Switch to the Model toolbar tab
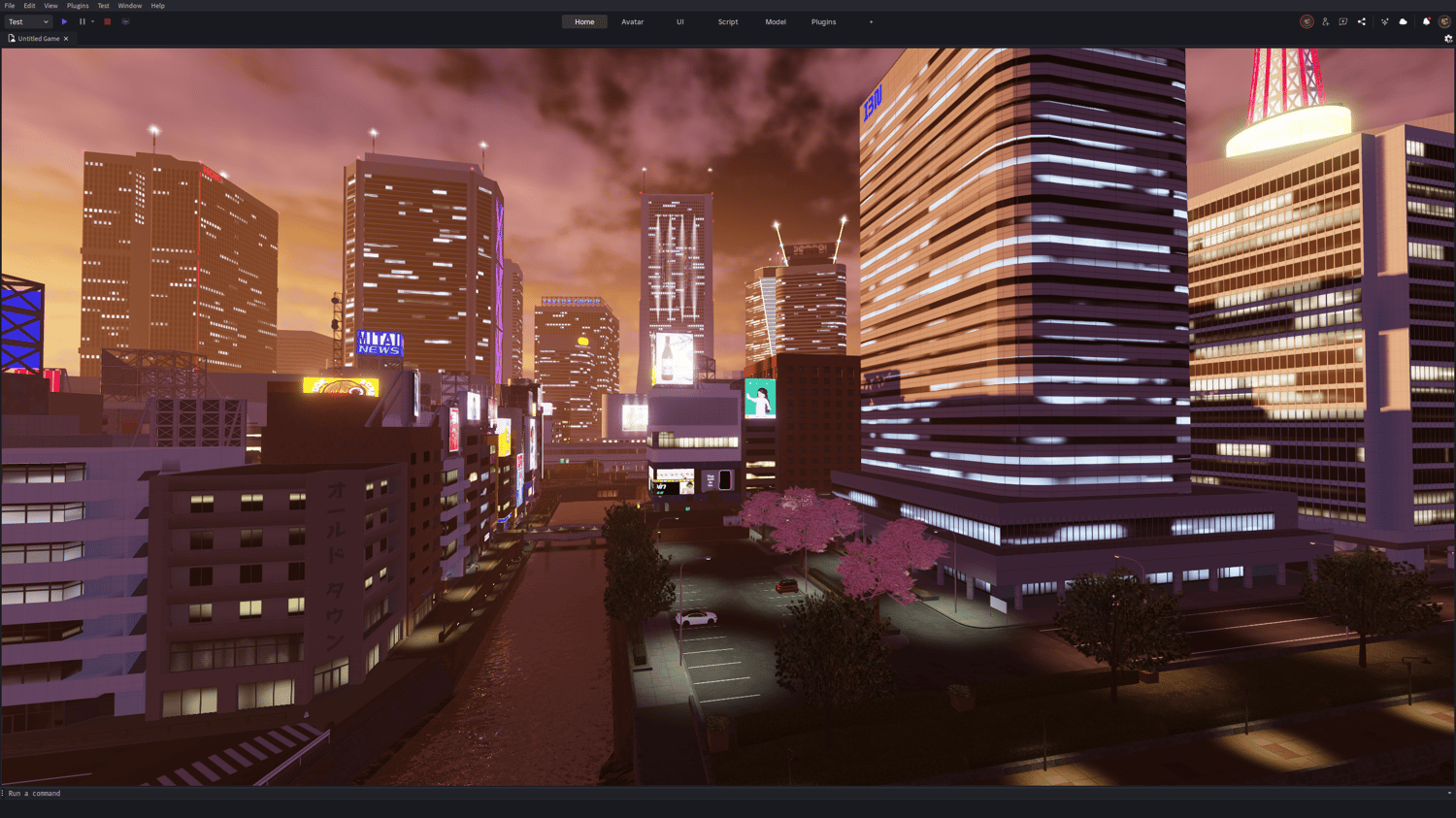The height and width of the screenshot is (818, 1456). tap(776, 21)
